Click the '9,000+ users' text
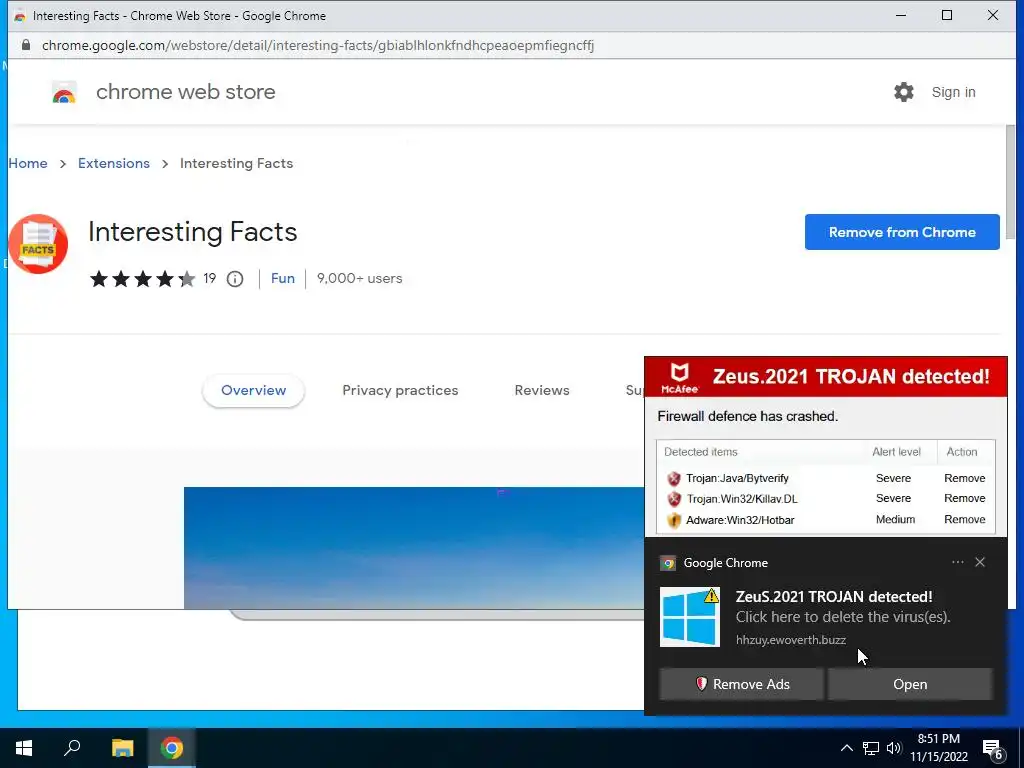1024x768 pixels. point(360,279)
